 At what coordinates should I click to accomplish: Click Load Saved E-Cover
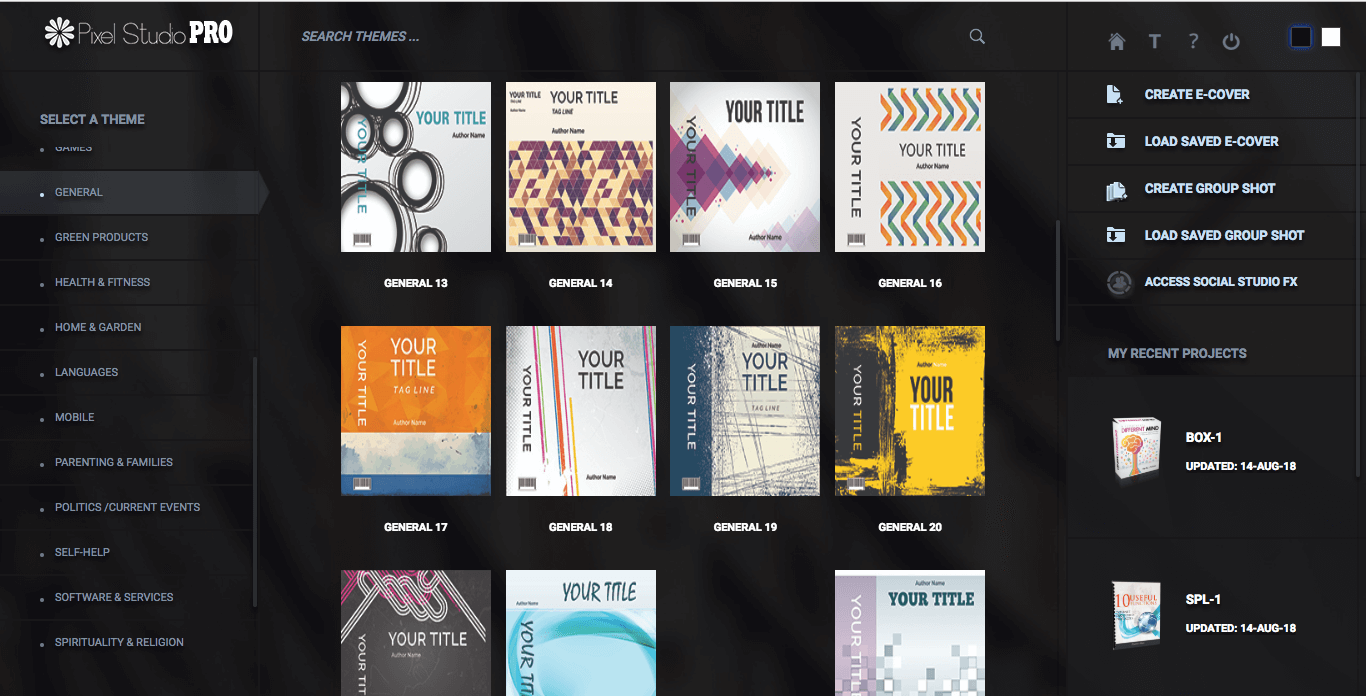tap(1212, 141)
